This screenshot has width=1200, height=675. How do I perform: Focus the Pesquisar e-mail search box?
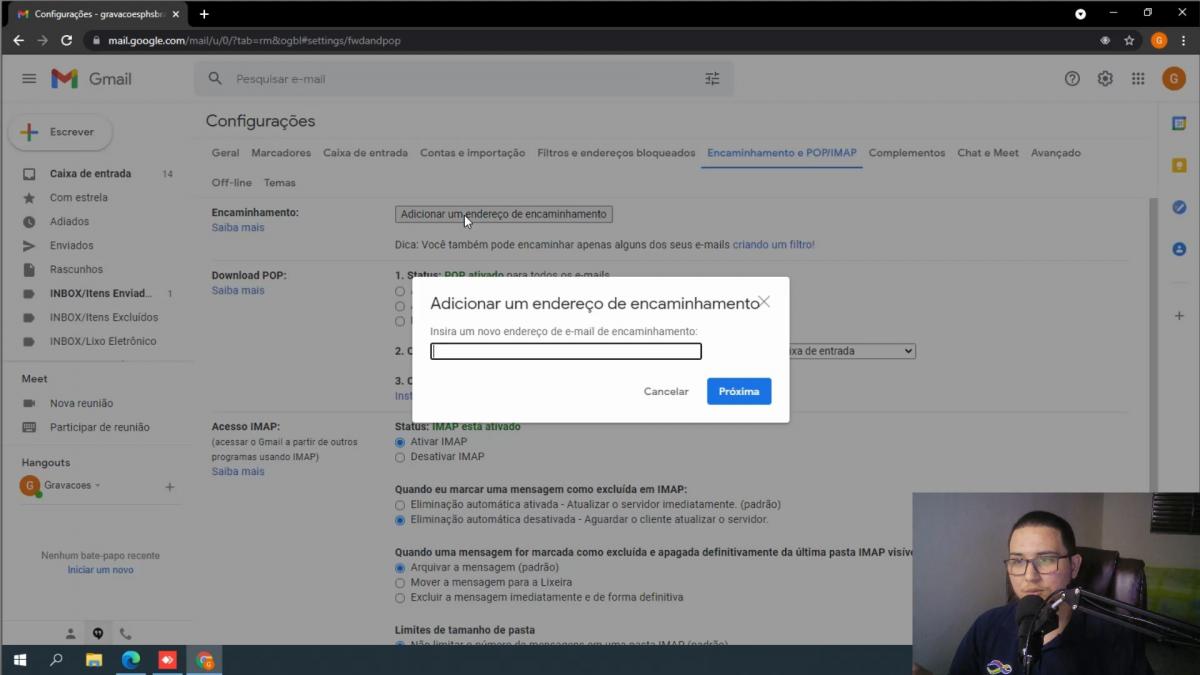pos(465,79)
